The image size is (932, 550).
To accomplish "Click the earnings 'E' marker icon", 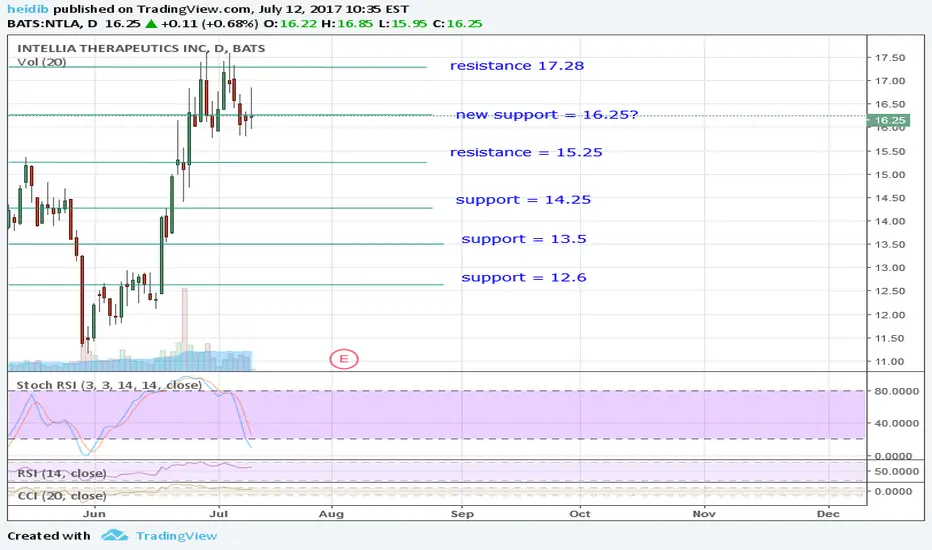I will tap(344, 359).
